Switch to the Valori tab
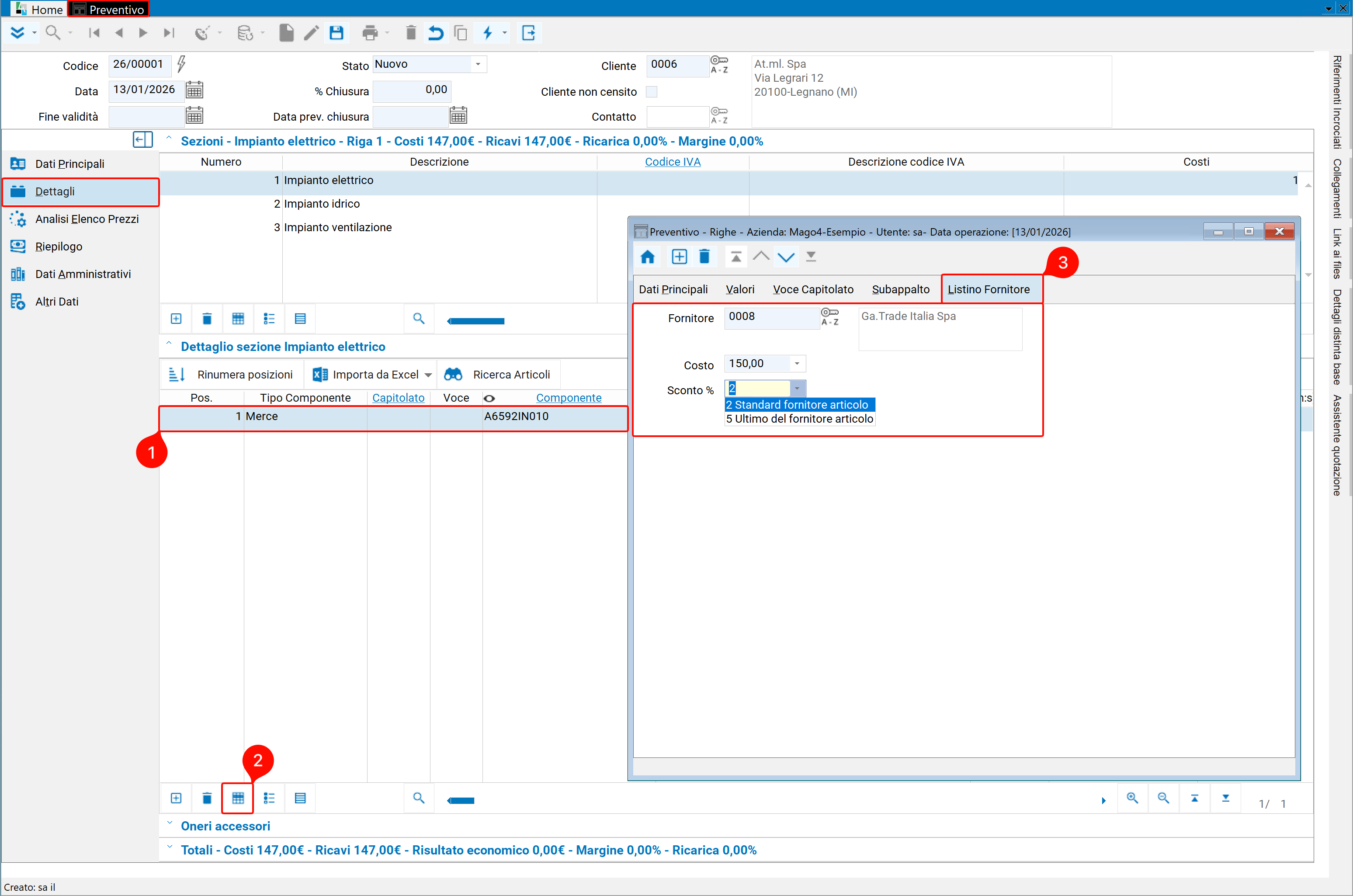Viewport: 1353px width, 896px height. (x=740, y=290)
